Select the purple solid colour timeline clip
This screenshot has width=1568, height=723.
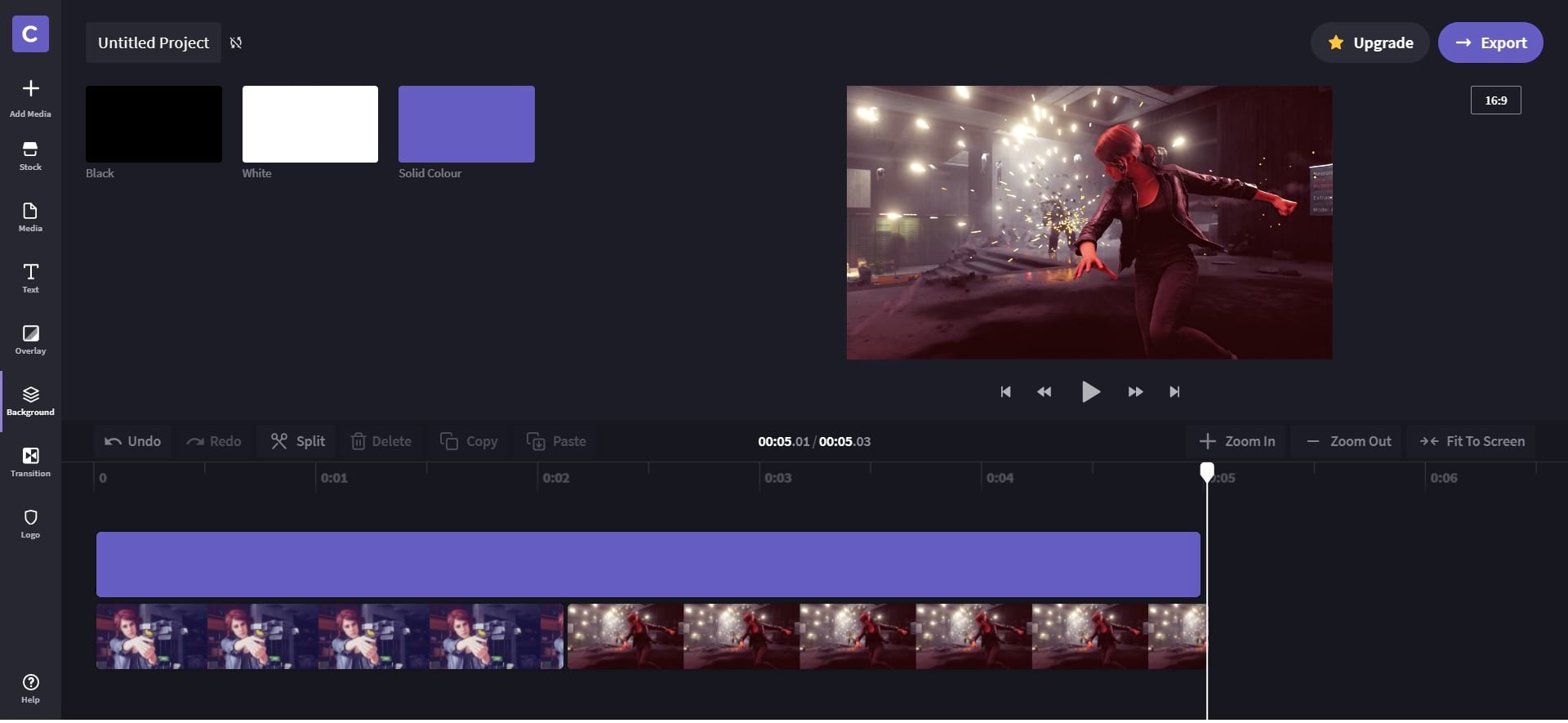(648, 565)
